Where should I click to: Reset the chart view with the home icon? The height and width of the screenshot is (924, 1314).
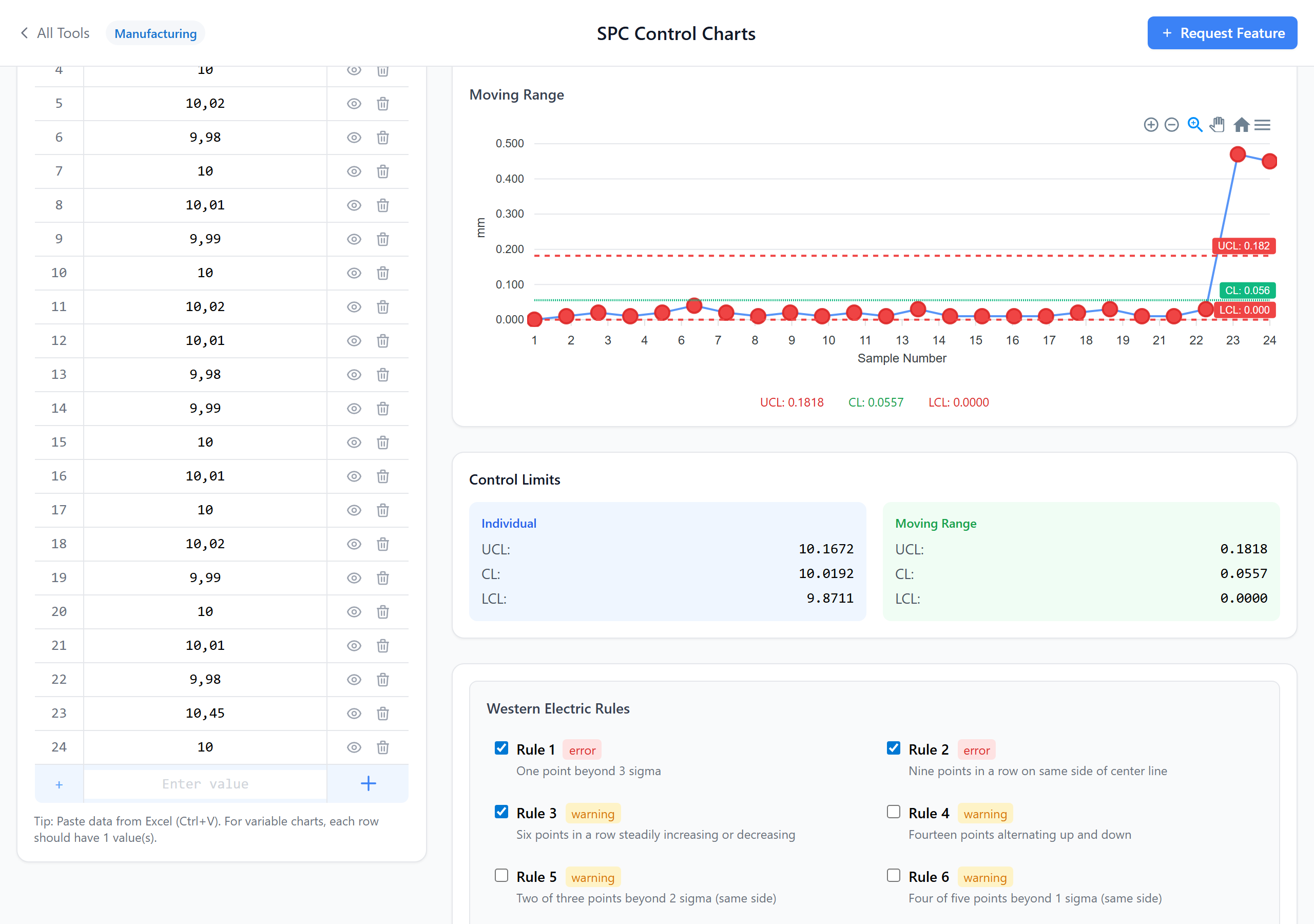(x=1241, y=124)
